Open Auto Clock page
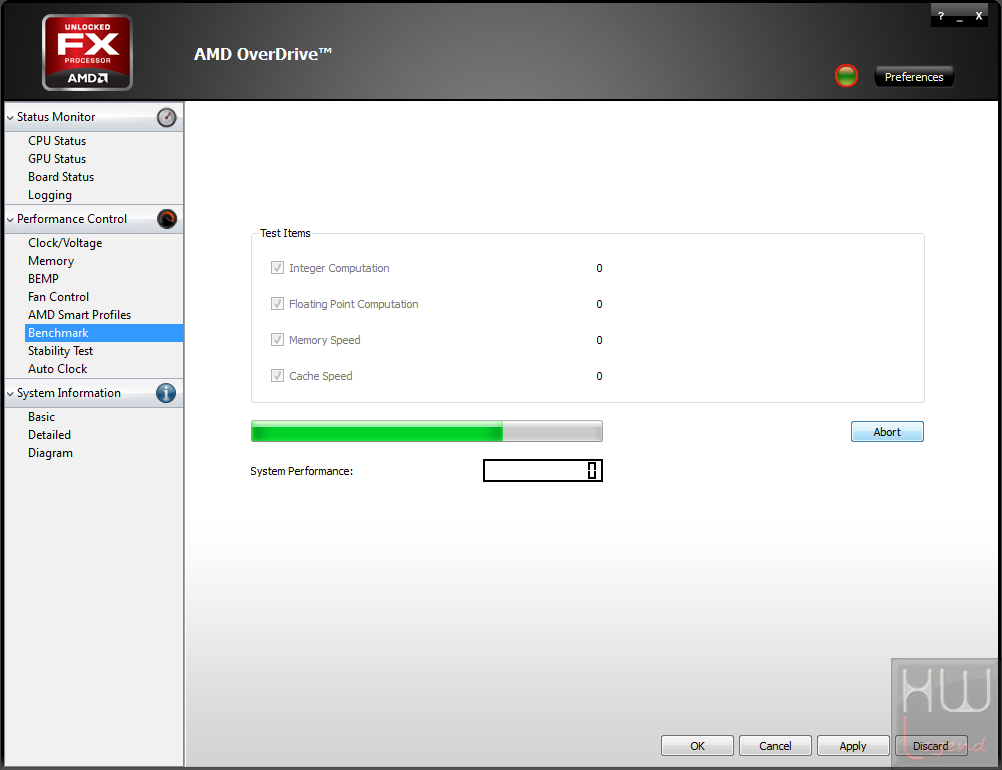This screenshot has width=1002, height=770. point(58,369)
